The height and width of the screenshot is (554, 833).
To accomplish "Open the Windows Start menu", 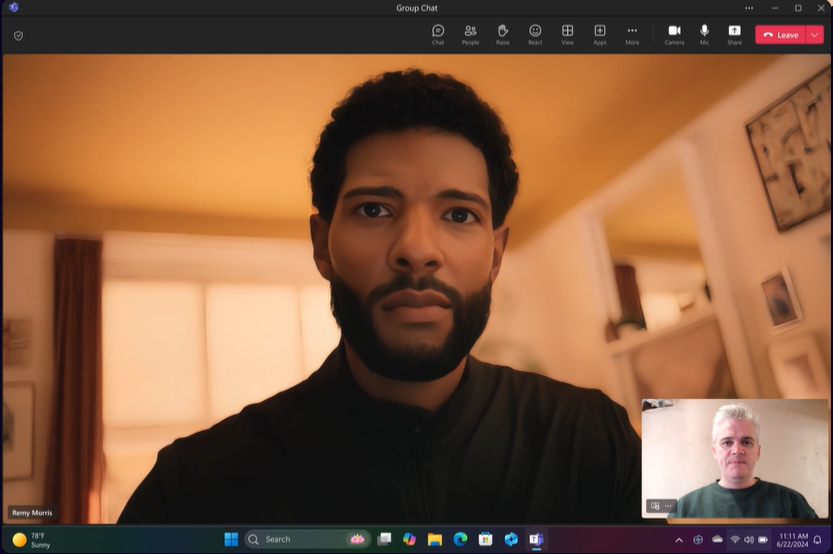I will pos(231,540).
